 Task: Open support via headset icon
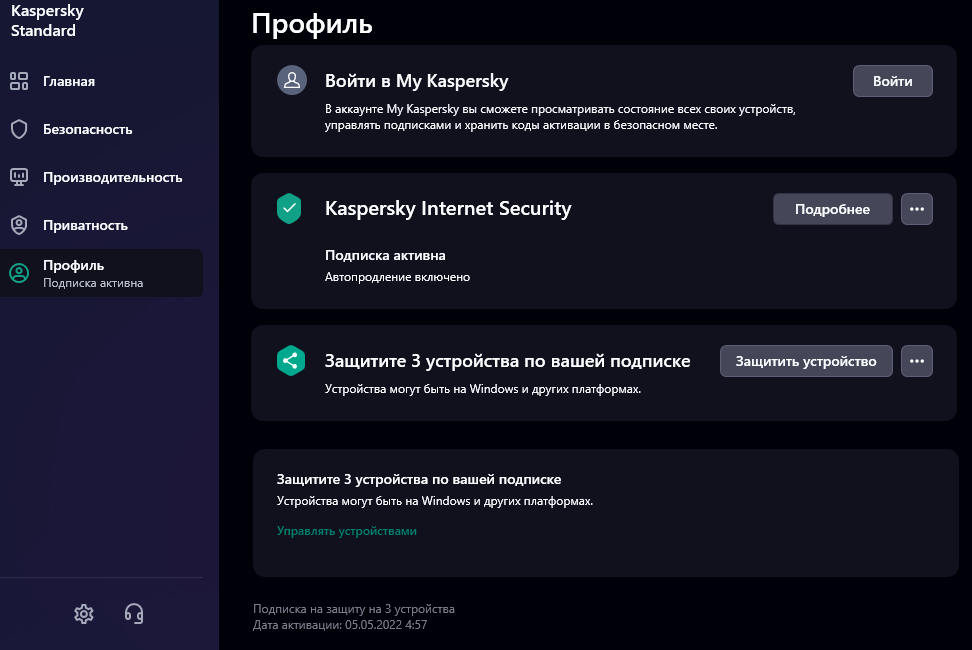[x=134, y=613]
